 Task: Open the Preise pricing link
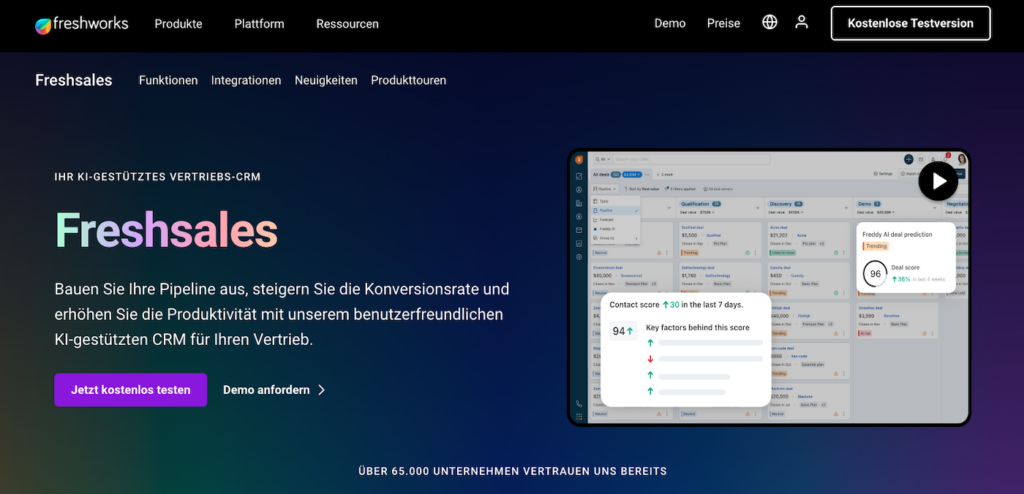click(x=724, y=23)
